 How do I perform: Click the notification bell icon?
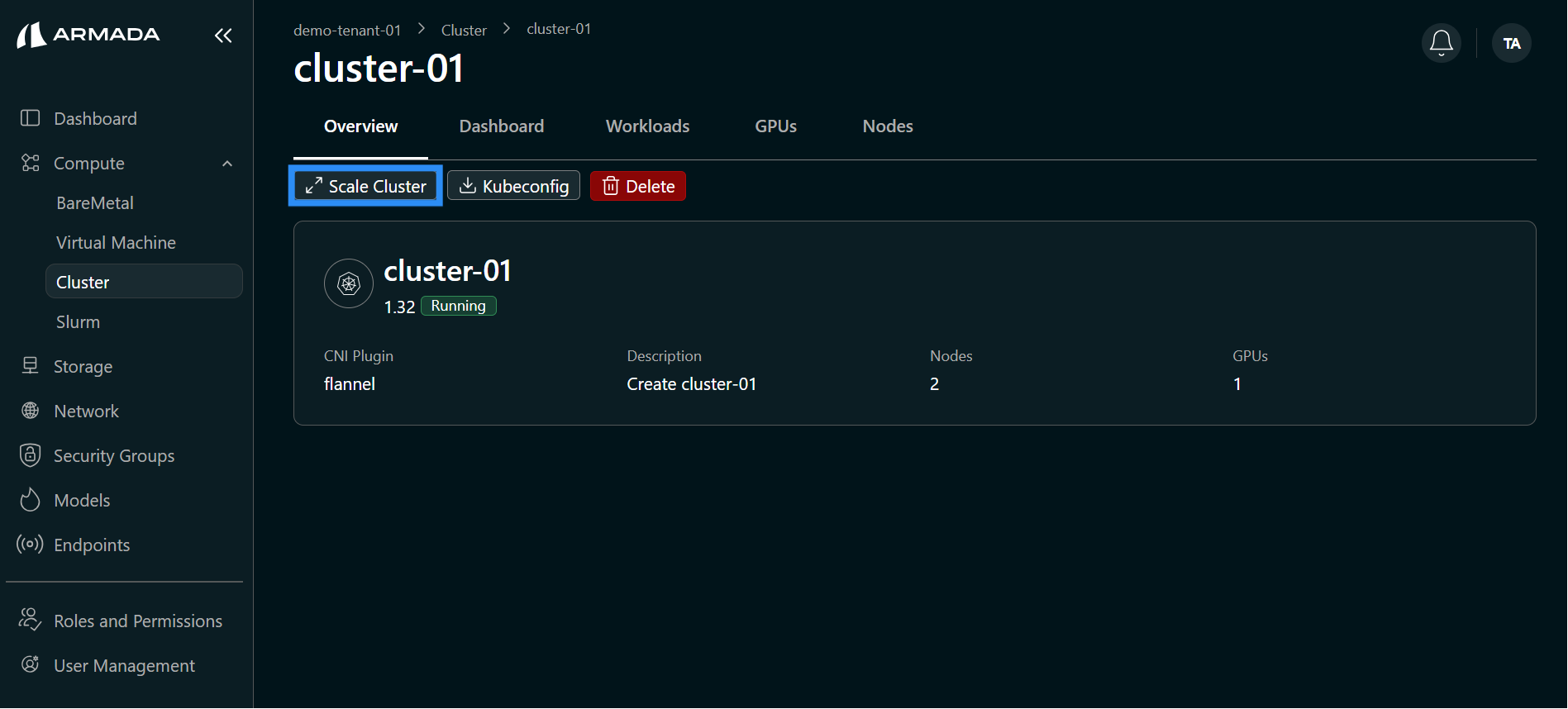point(1441,43)
